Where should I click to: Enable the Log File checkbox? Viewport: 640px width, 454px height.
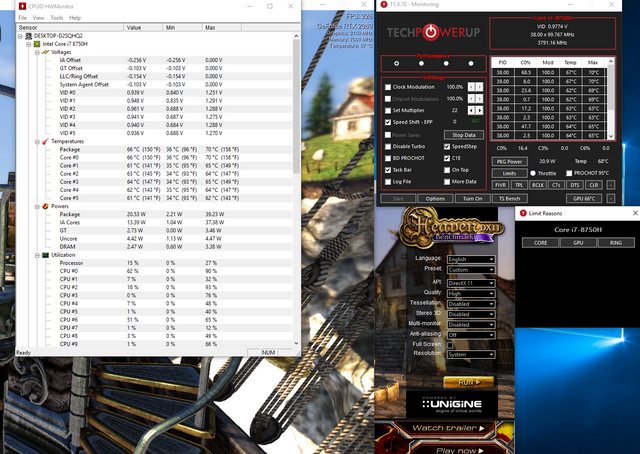[388, 182]
